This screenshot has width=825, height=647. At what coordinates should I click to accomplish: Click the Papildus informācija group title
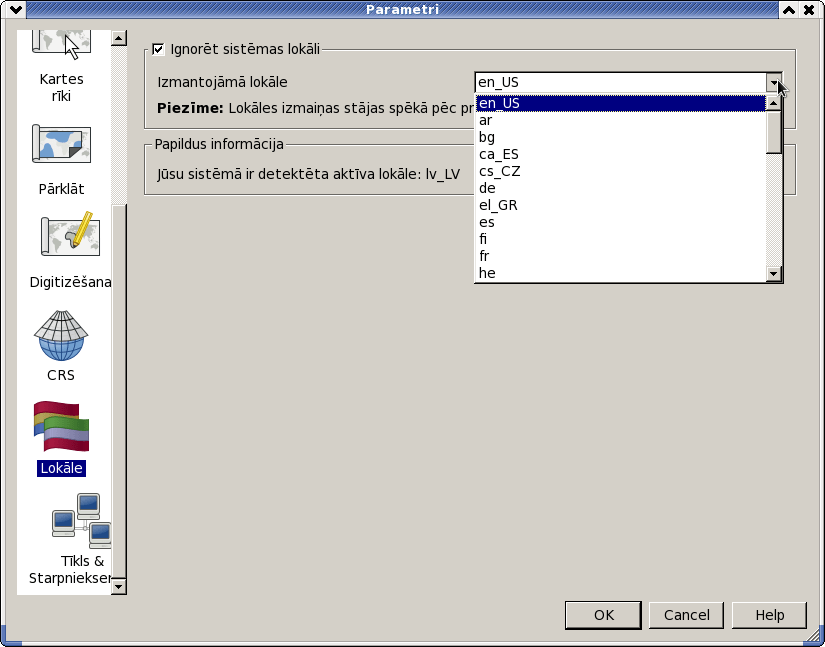click(x=219, y=144)
